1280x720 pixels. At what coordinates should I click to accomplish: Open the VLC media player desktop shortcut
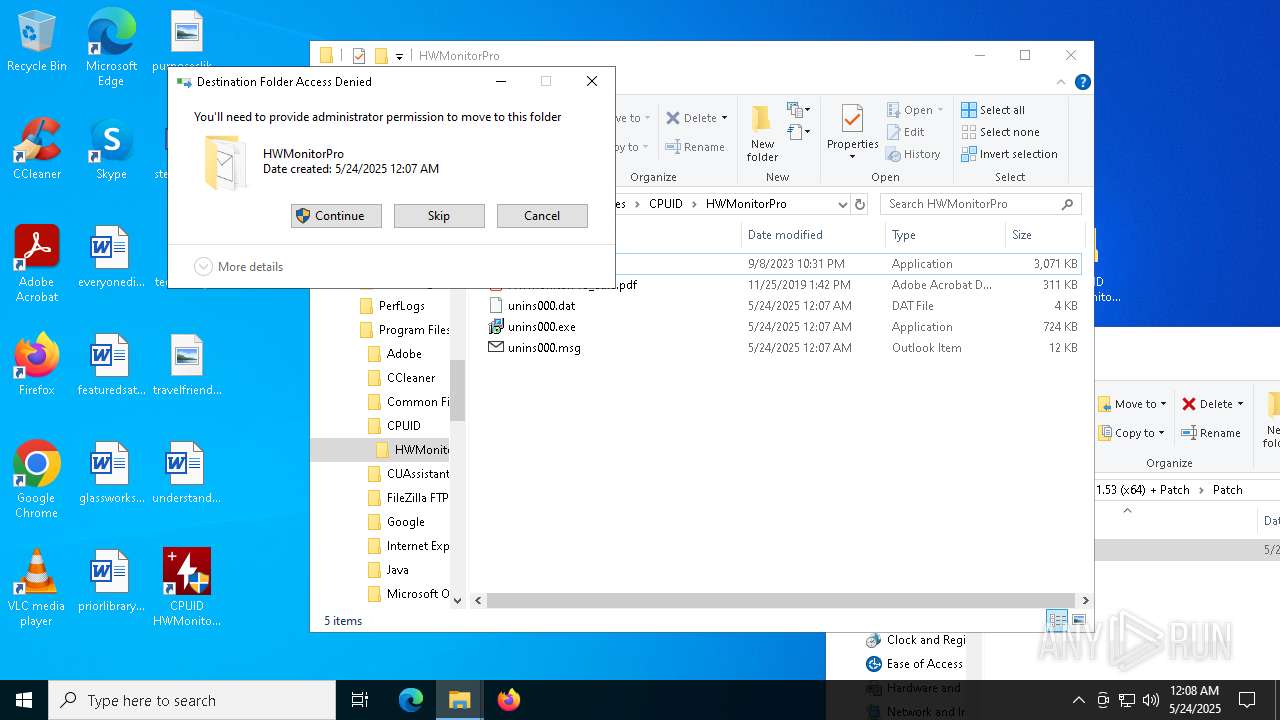tap(37, 588)
